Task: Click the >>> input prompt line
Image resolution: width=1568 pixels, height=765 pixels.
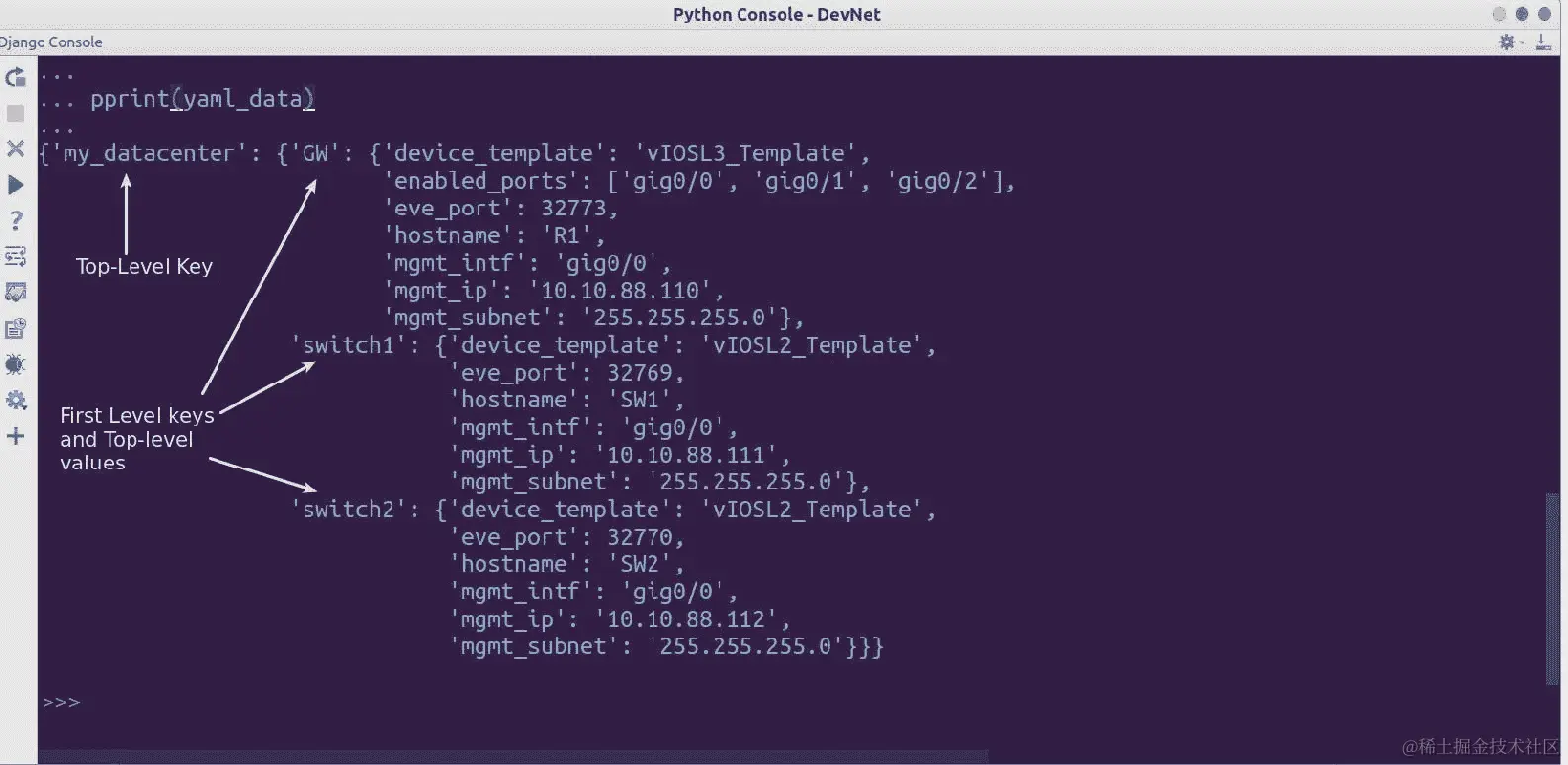Action: 61,702
